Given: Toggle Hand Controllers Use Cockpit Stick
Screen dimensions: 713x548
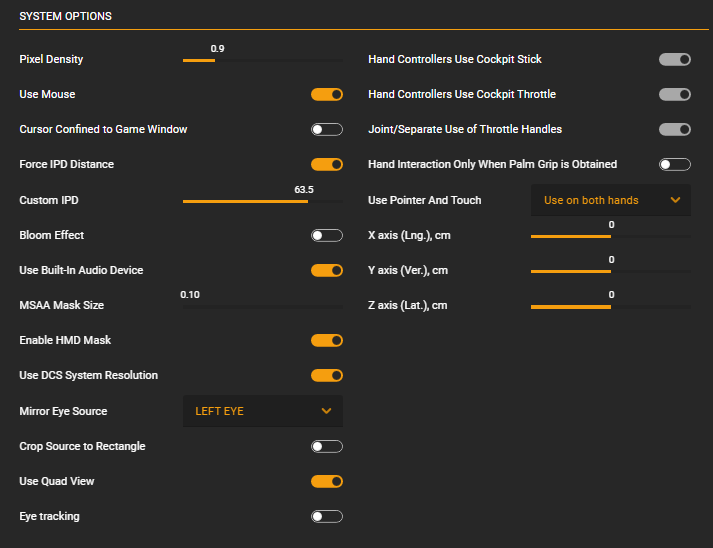Looking at the screenshot, I should (675, 59).
